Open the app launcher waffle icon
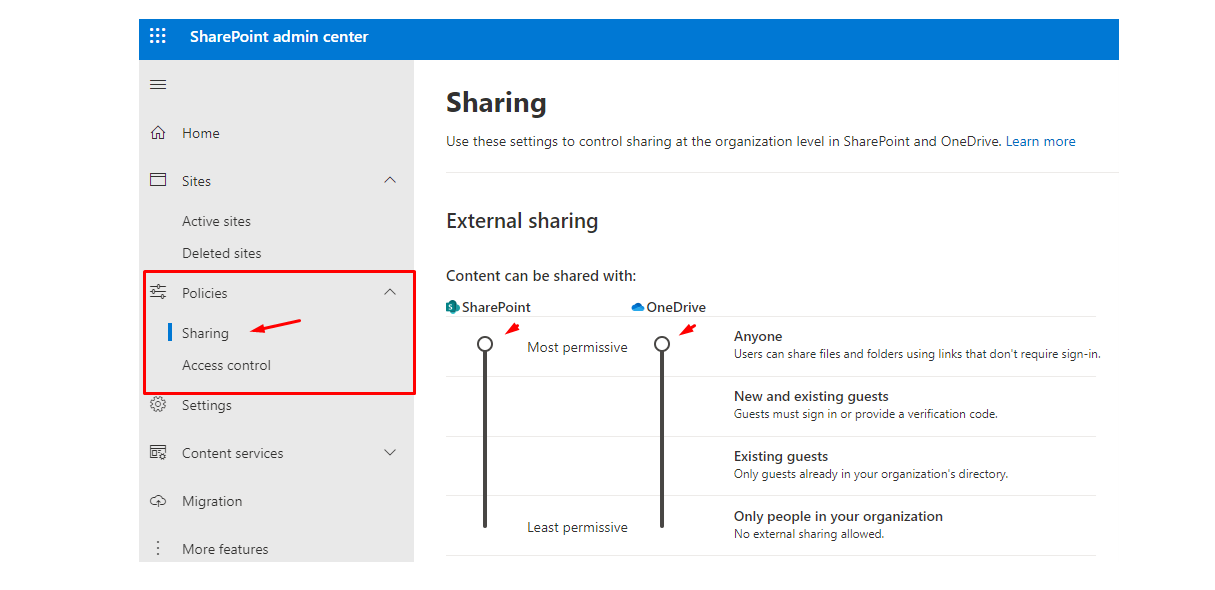The height and width of the screenshot is (590, 1215). [158, 37]
